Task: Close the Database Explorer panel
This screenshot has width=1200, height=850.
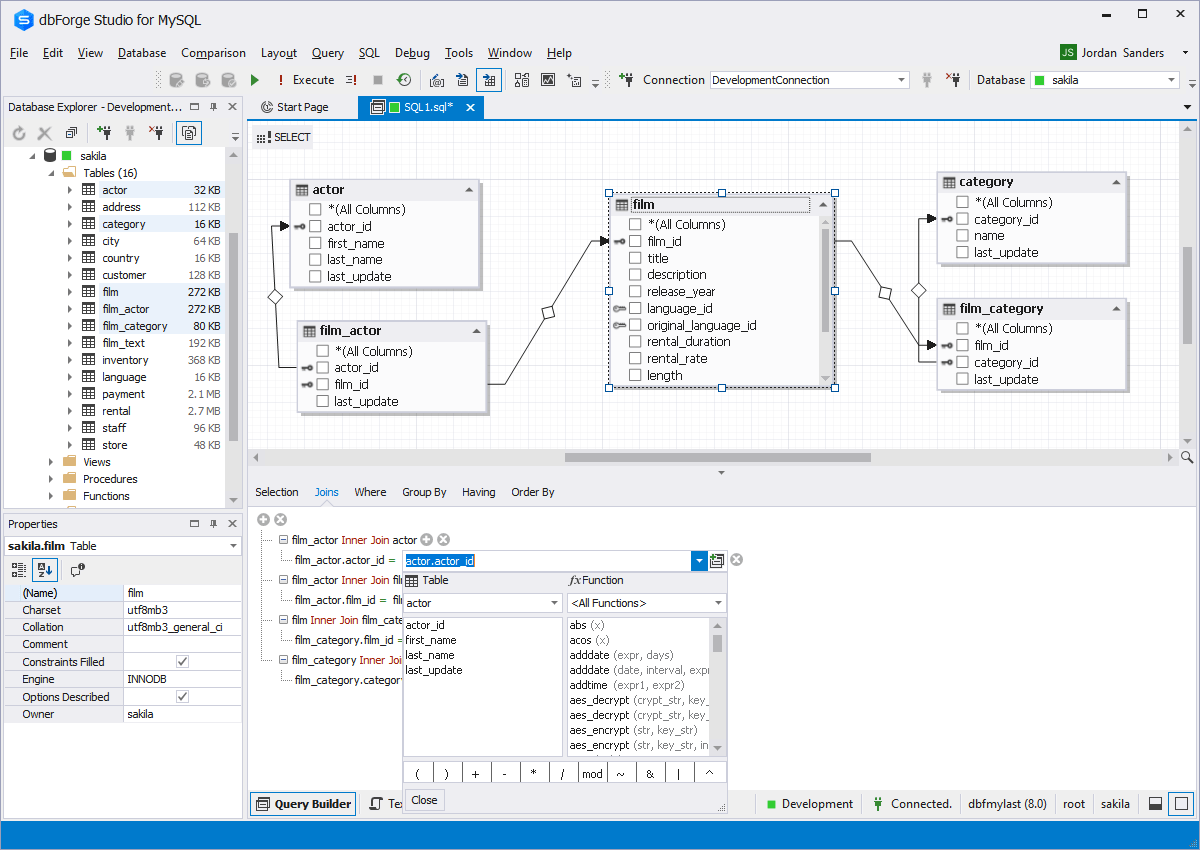Action: click(232, 107)
